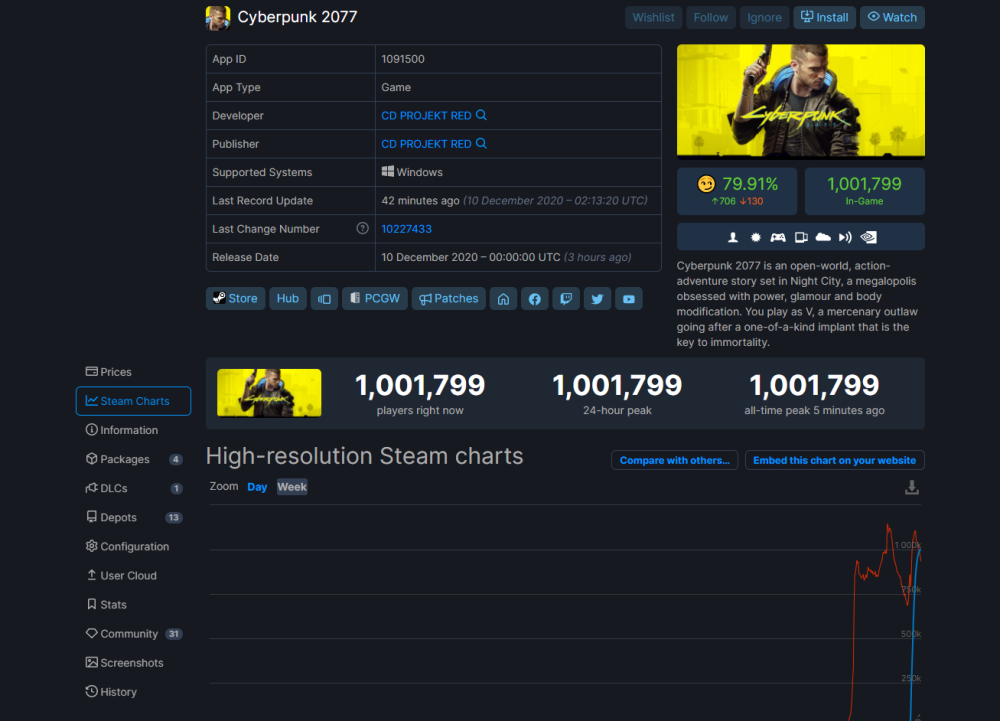Click Embed this chart on your website
1000x721 pixels.
835,460
